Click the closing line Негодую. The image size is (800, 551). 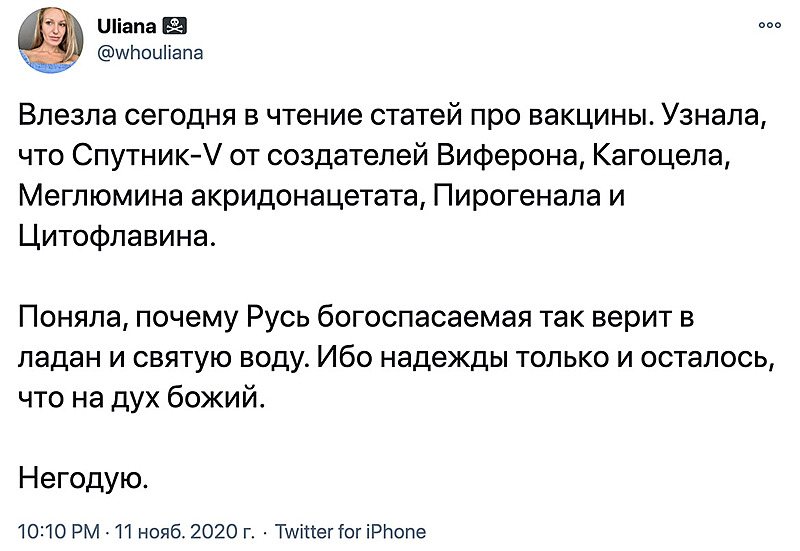pos(83,478)
